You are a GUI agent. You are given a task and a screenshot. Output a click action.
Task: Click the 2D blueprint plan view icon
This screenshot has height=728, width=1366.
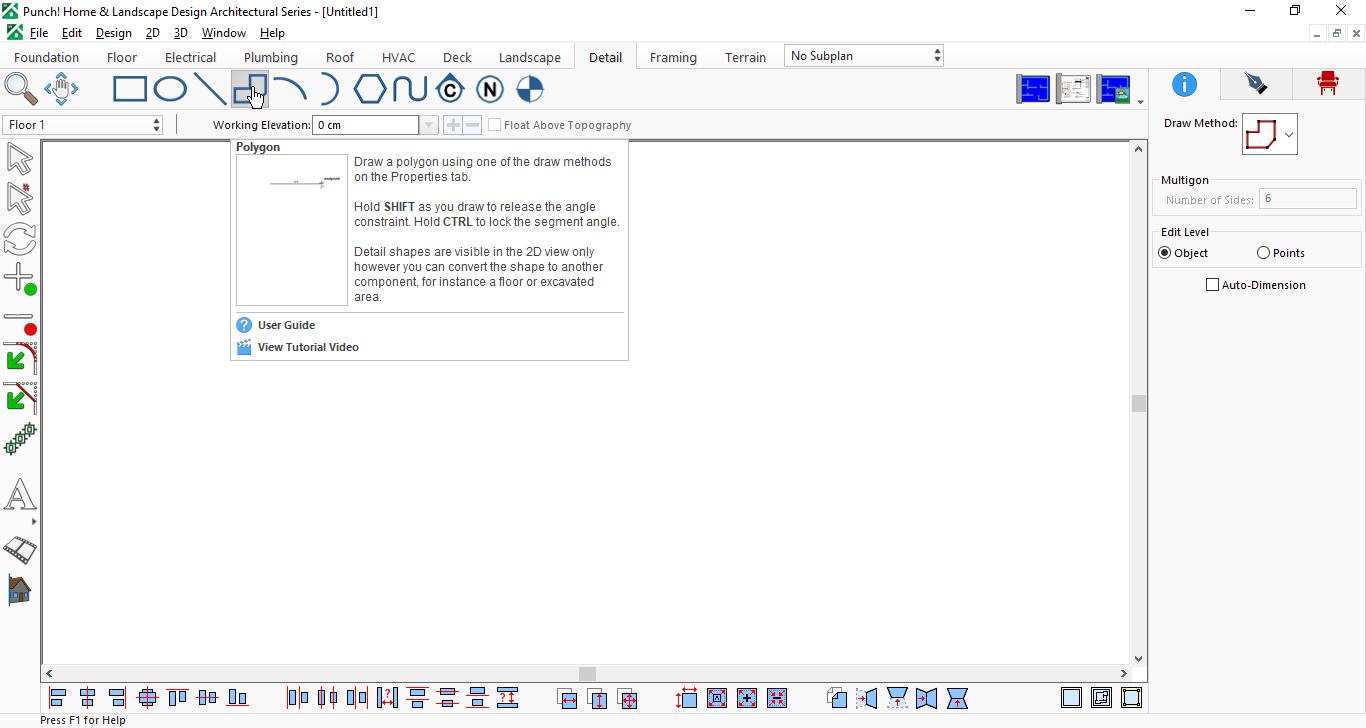tap(1034, 89)
